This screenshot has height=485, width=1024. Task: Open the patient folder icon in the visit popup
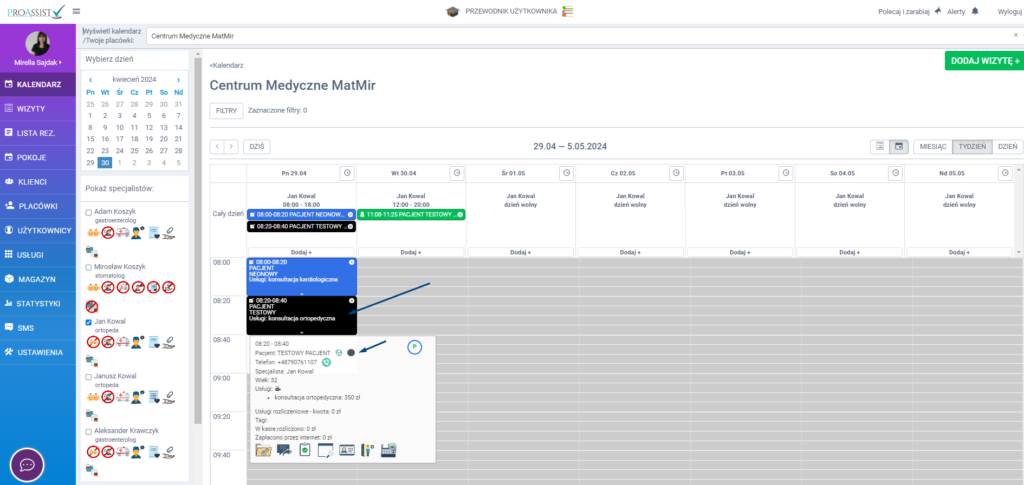tap(264, 450)
